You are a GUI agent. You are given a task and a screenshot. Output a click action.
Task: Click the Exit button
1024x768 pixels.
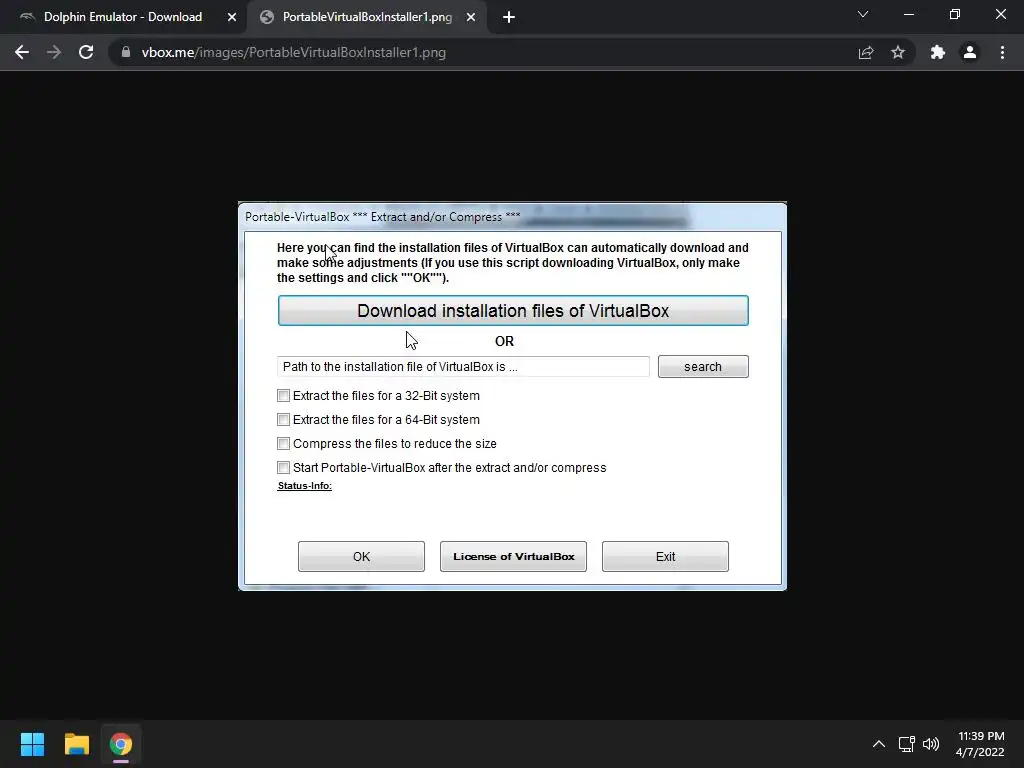(x=665, y=556)
